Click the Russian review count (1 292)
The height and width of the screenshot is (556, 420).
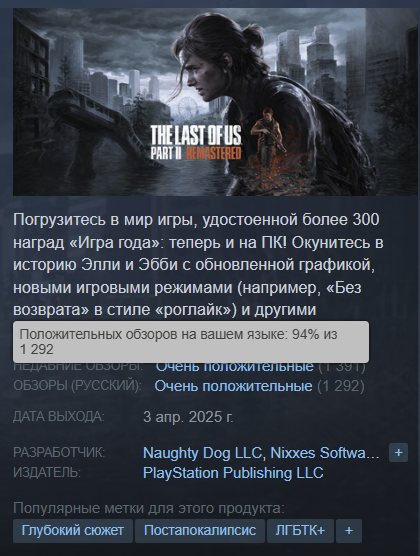pyautogui.click(x=341, y=386)
